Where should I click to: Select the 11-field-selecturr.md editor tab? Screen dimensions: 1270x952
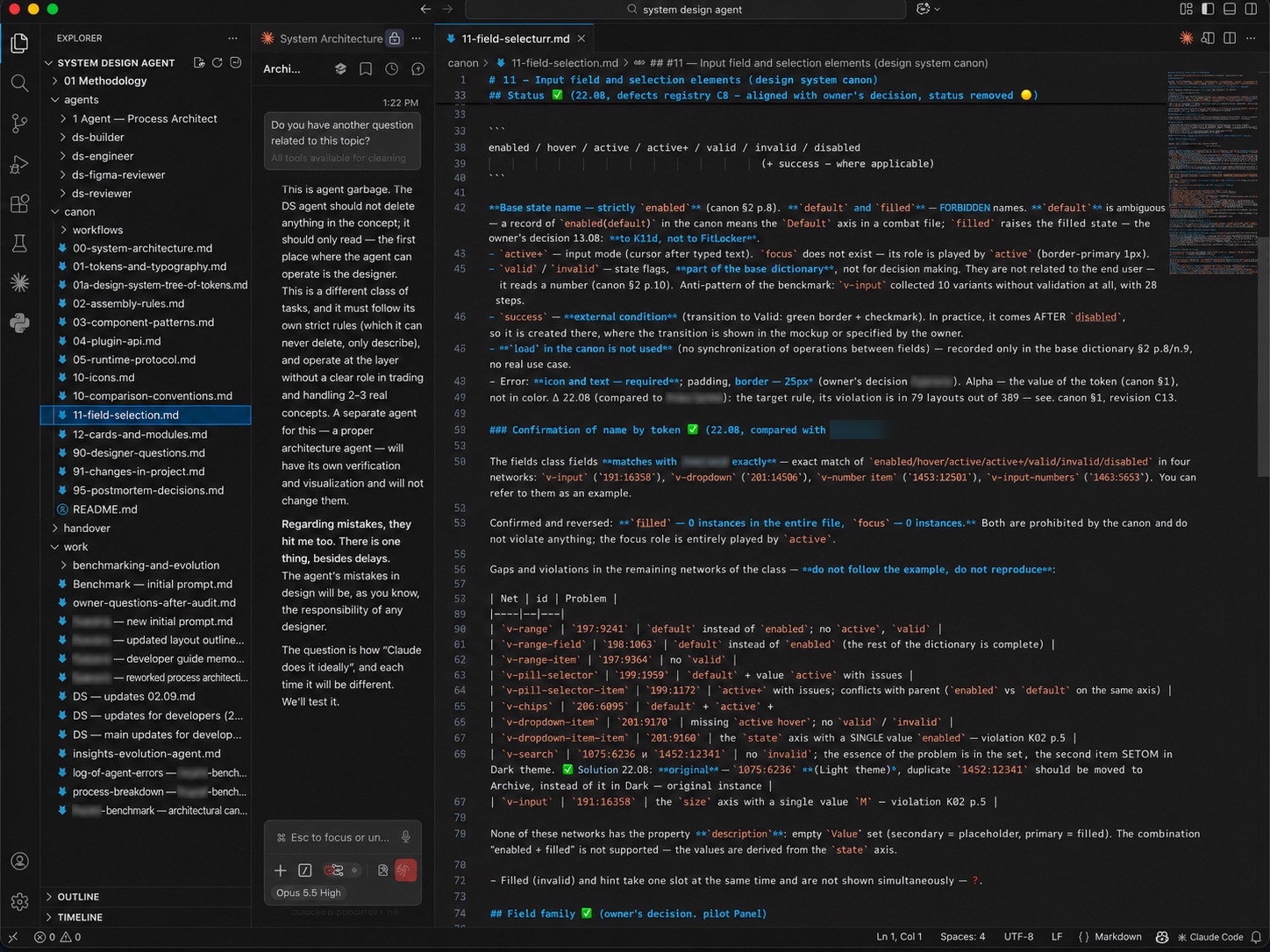(x=515, y=39)
